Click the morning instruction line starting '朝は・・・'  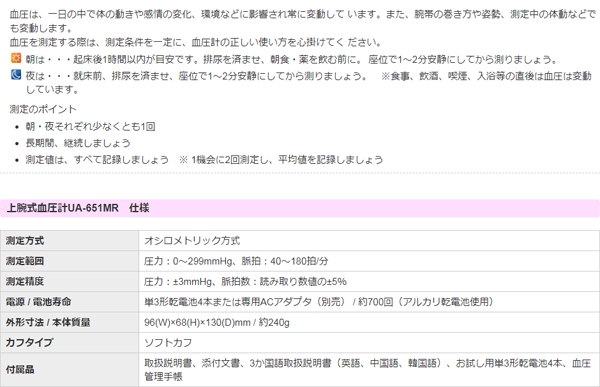point(292,59)
